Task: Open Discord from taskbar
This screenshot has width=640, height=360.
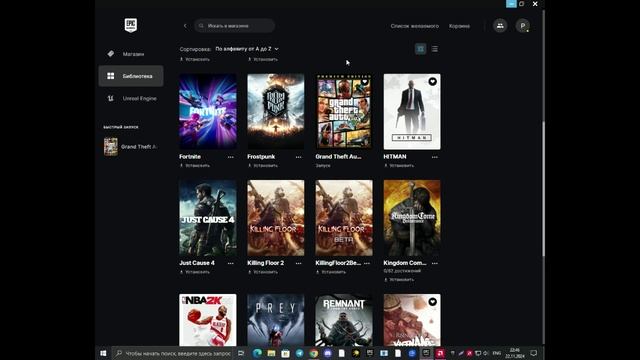Action: (328, 353)
